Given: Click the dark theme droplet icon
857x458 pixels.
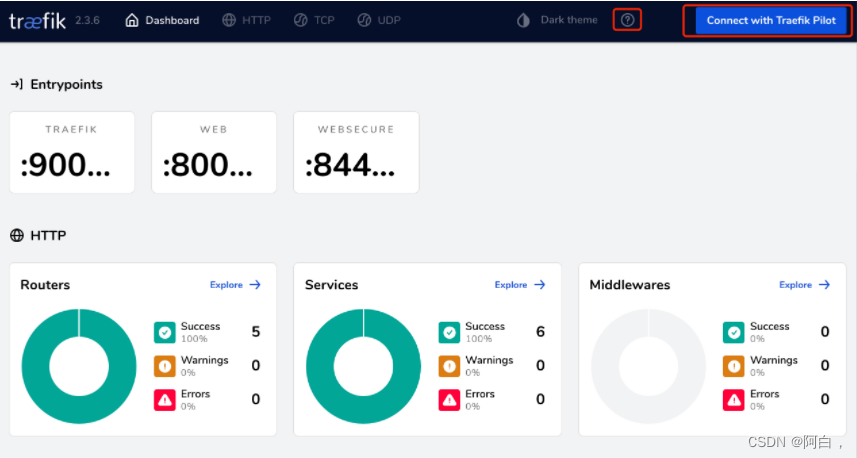Looking at the screenshot, I should tap(524, 20).
